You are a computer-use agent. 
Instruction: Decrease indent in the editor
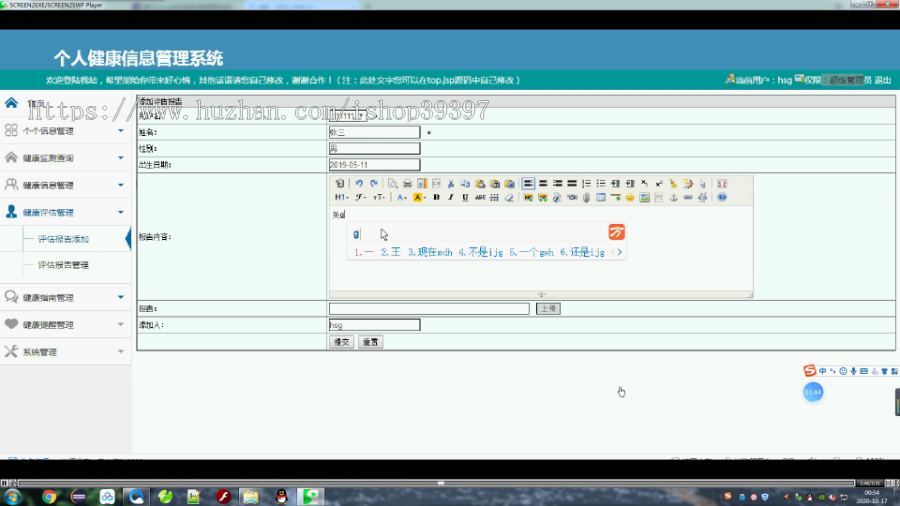pos(630,184)
